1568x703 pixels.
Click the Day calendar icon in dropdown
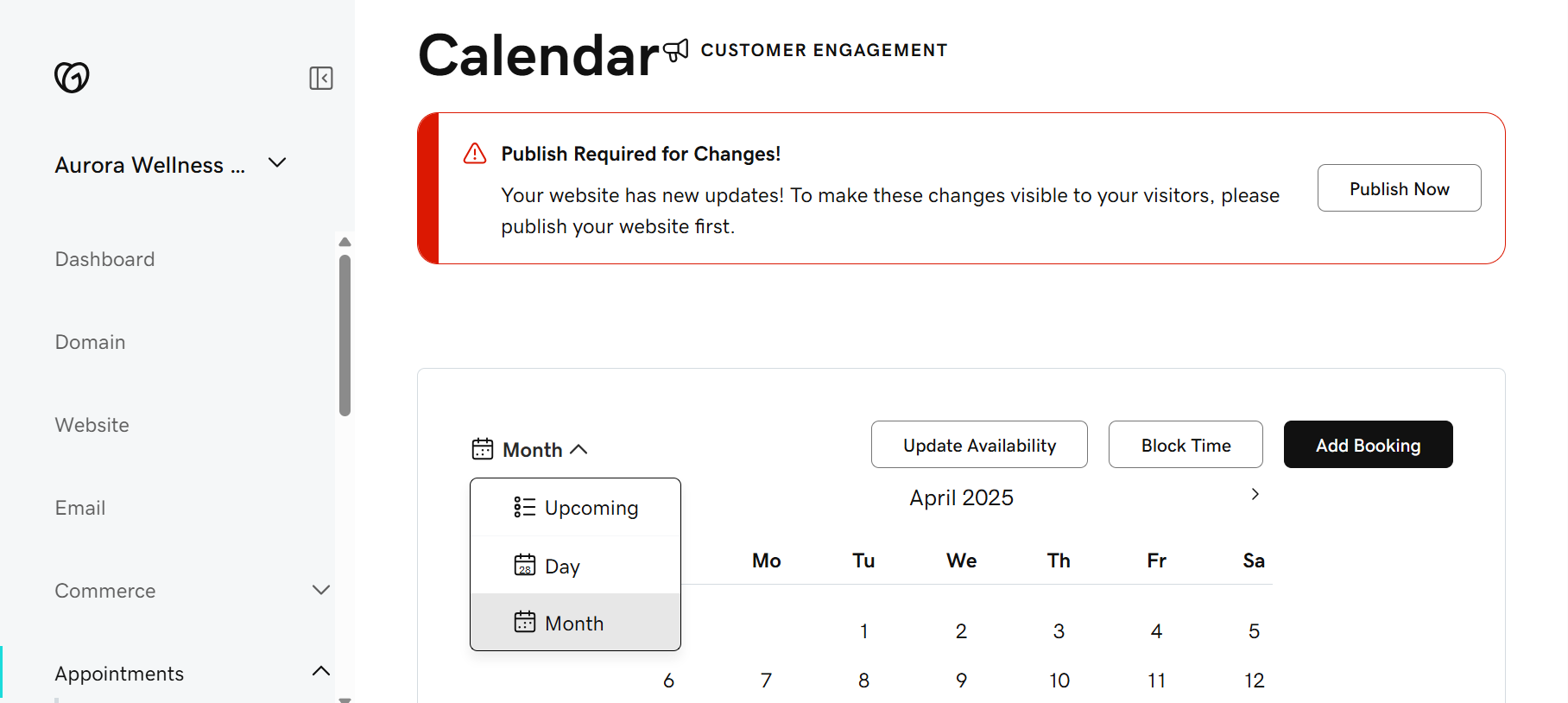pyautogui.click(x=524, y=566)
